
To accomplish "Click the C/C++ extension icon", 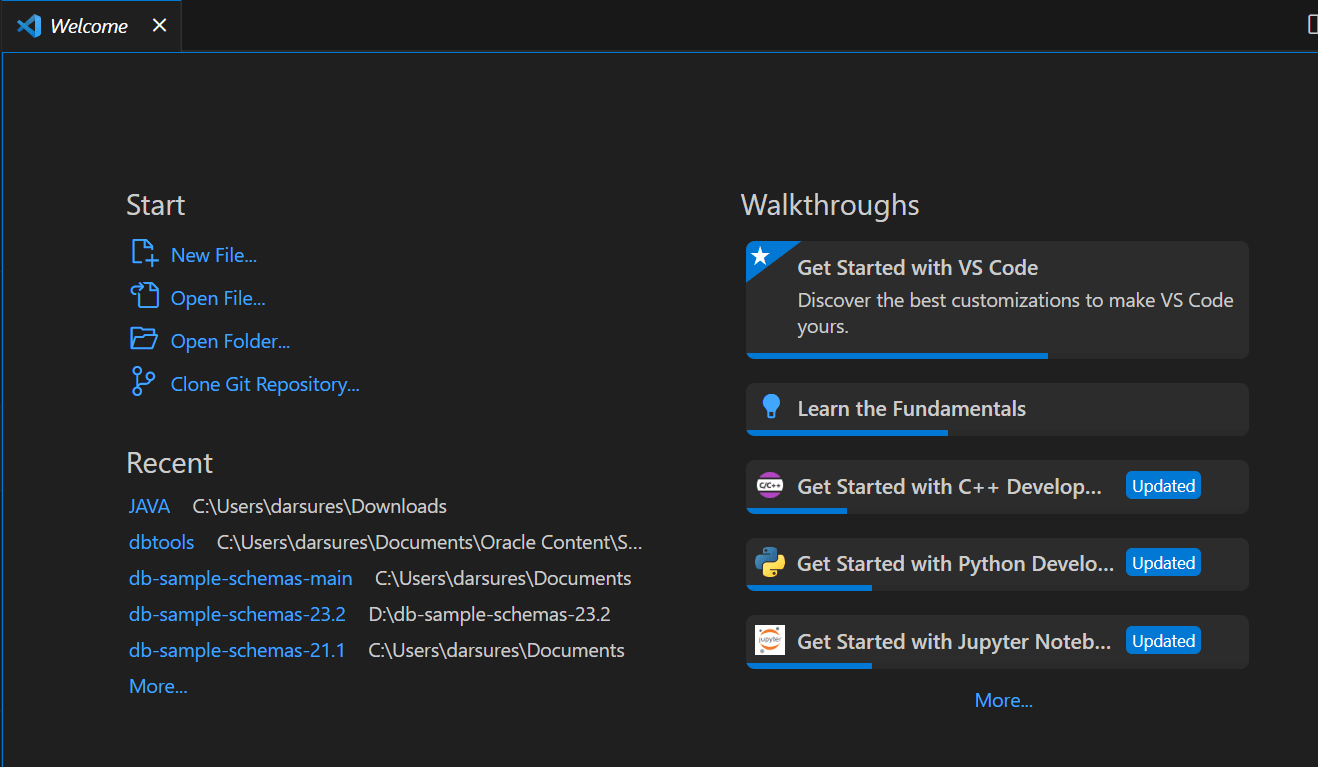I will (x=770, y=486).
